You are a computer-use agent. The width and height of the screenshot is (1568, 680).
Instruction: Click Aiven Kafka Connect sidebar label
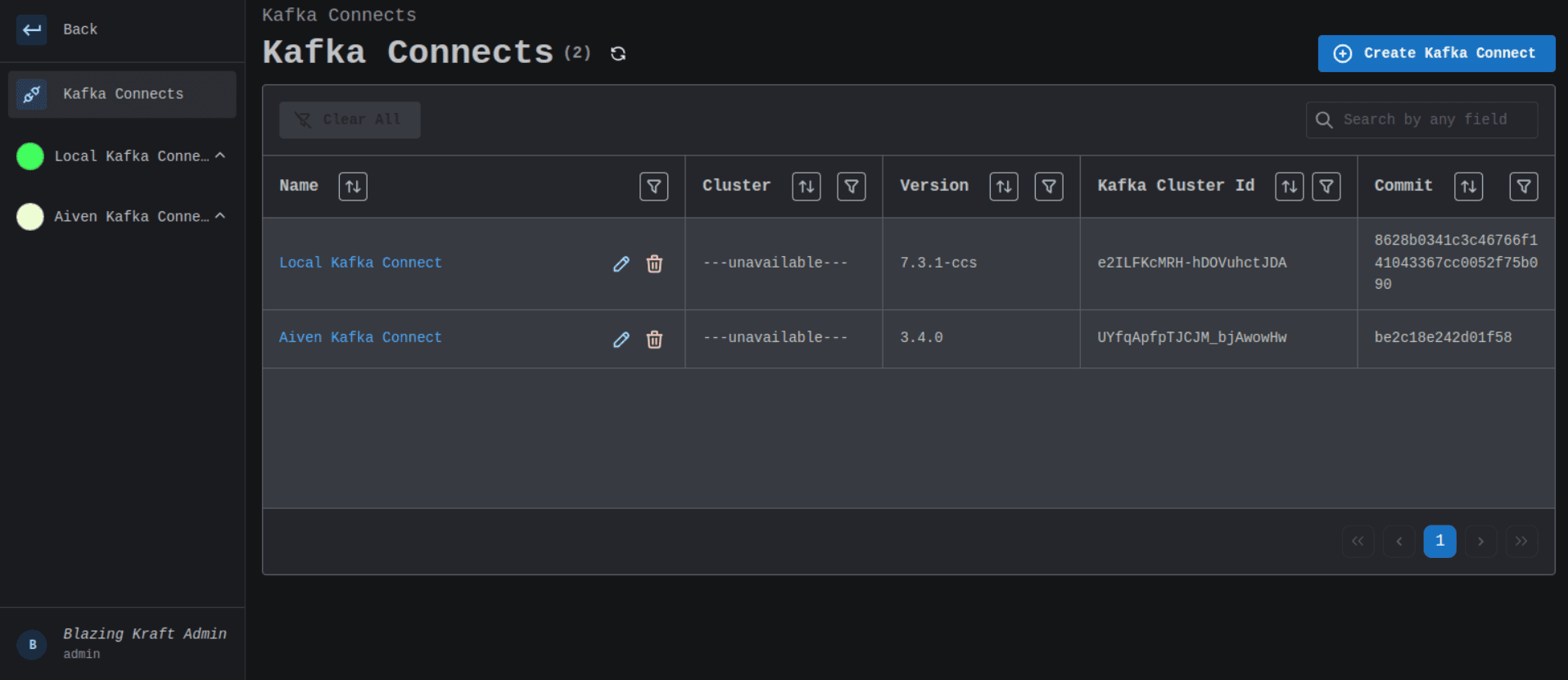coord(132,217)
